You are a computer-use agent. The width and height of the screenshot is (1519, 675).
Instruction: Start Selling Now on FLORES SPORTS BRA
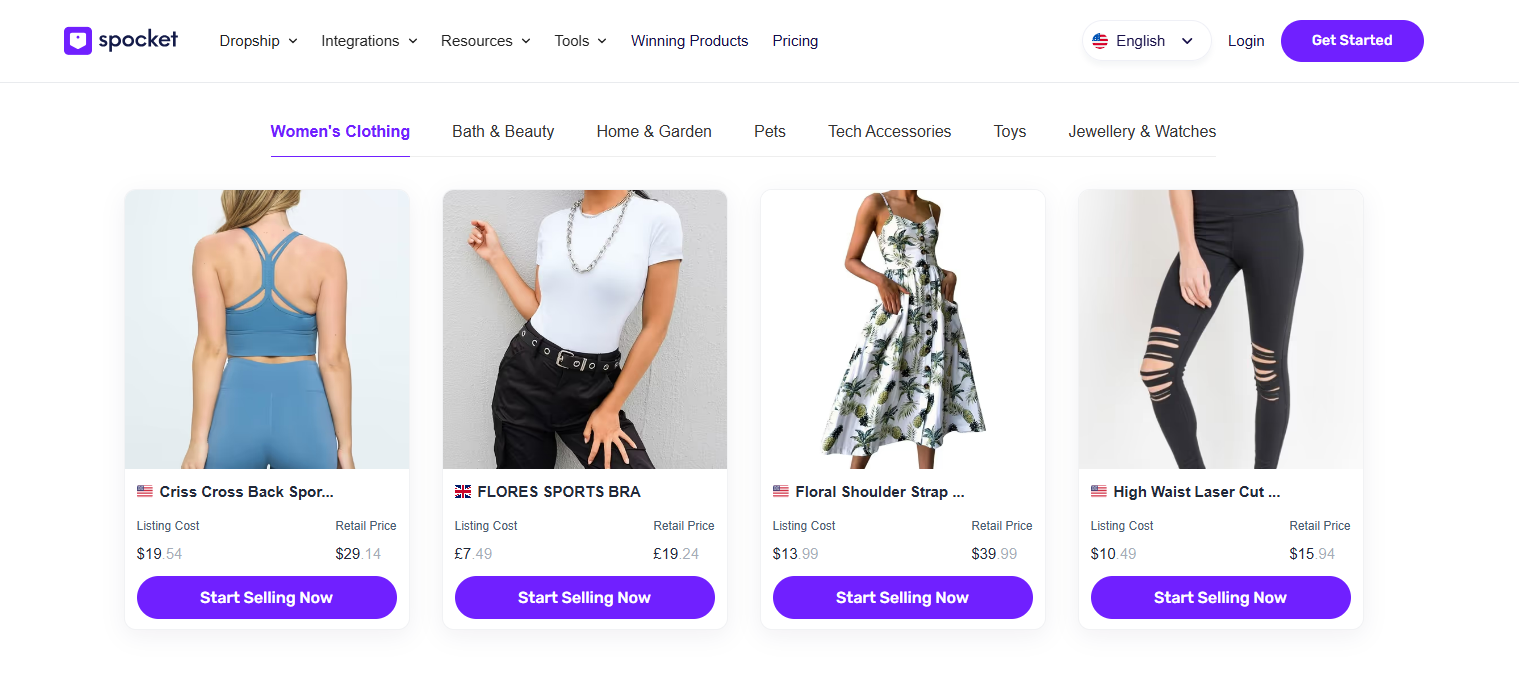click(x=584, y=597)
